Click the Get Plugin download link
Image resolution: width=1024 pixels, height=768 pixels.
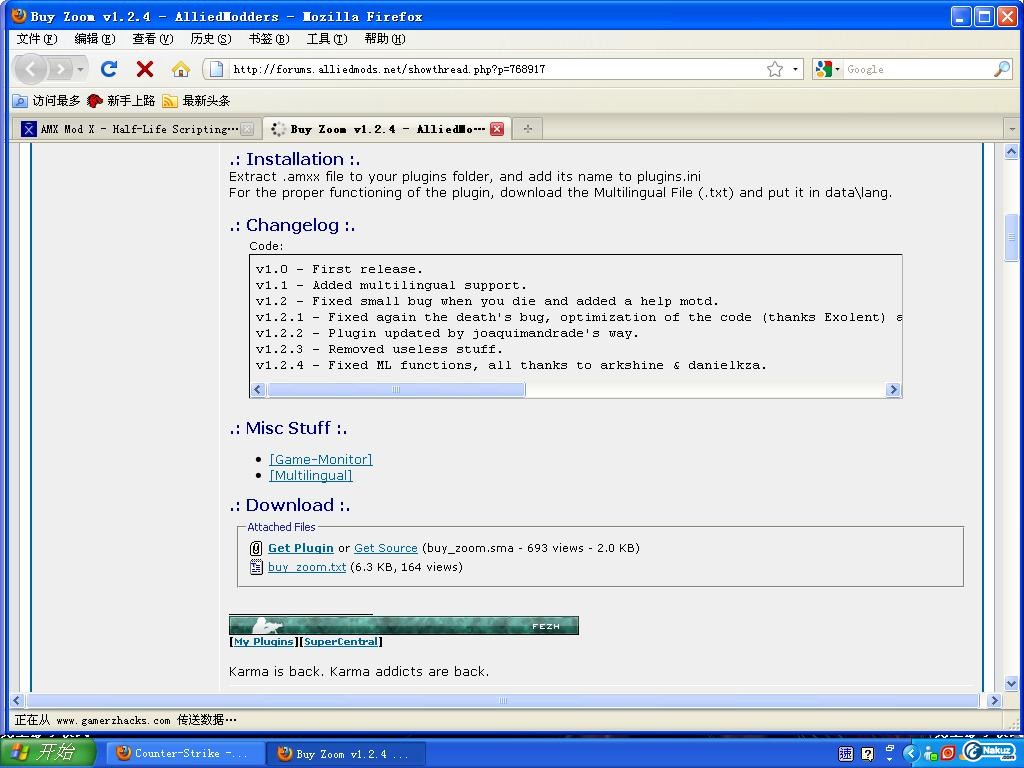(300, 548)
